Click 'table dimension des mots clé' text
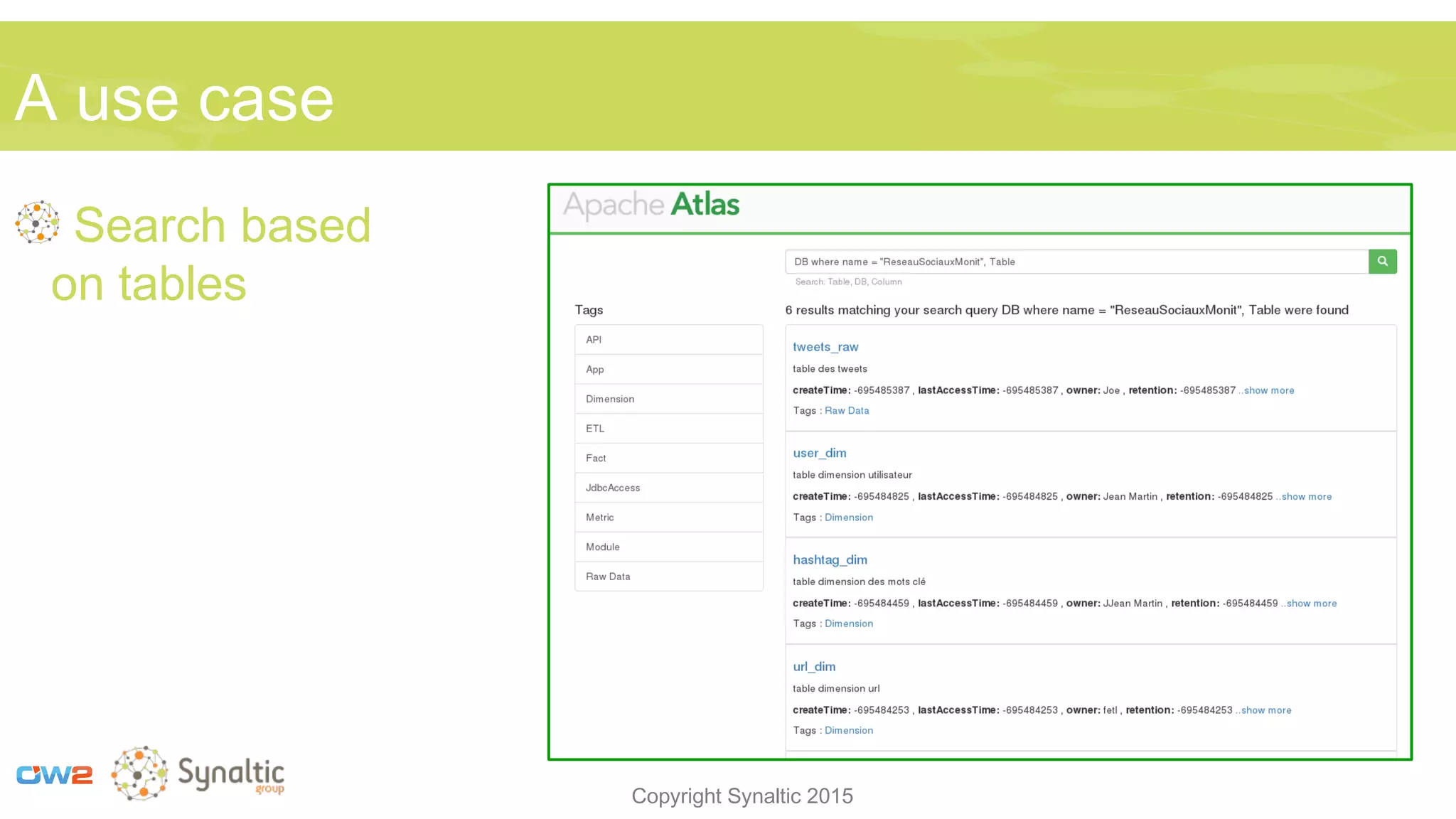Screen dimensions: 1456x819 click(x=859, y=581)
